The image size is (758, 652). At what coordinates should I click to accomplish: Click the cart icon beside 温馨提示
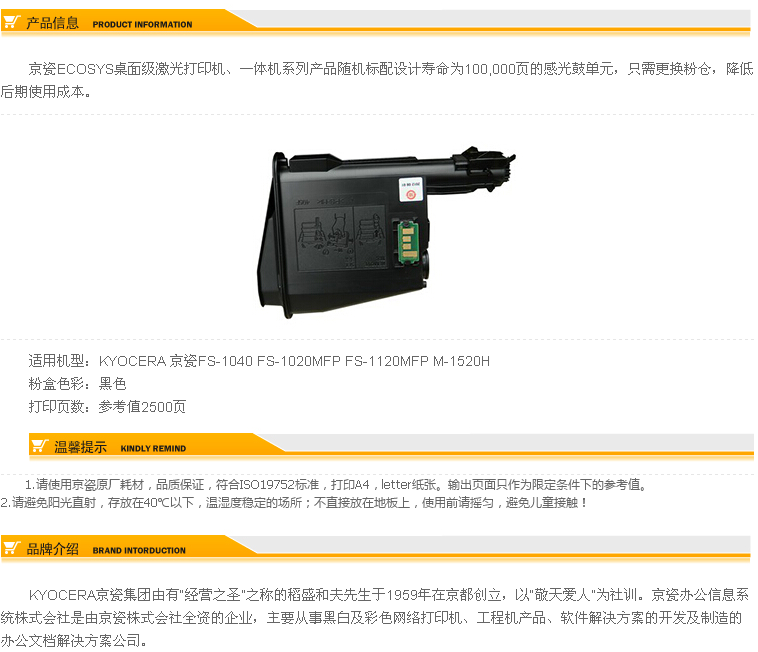(39, 446)
